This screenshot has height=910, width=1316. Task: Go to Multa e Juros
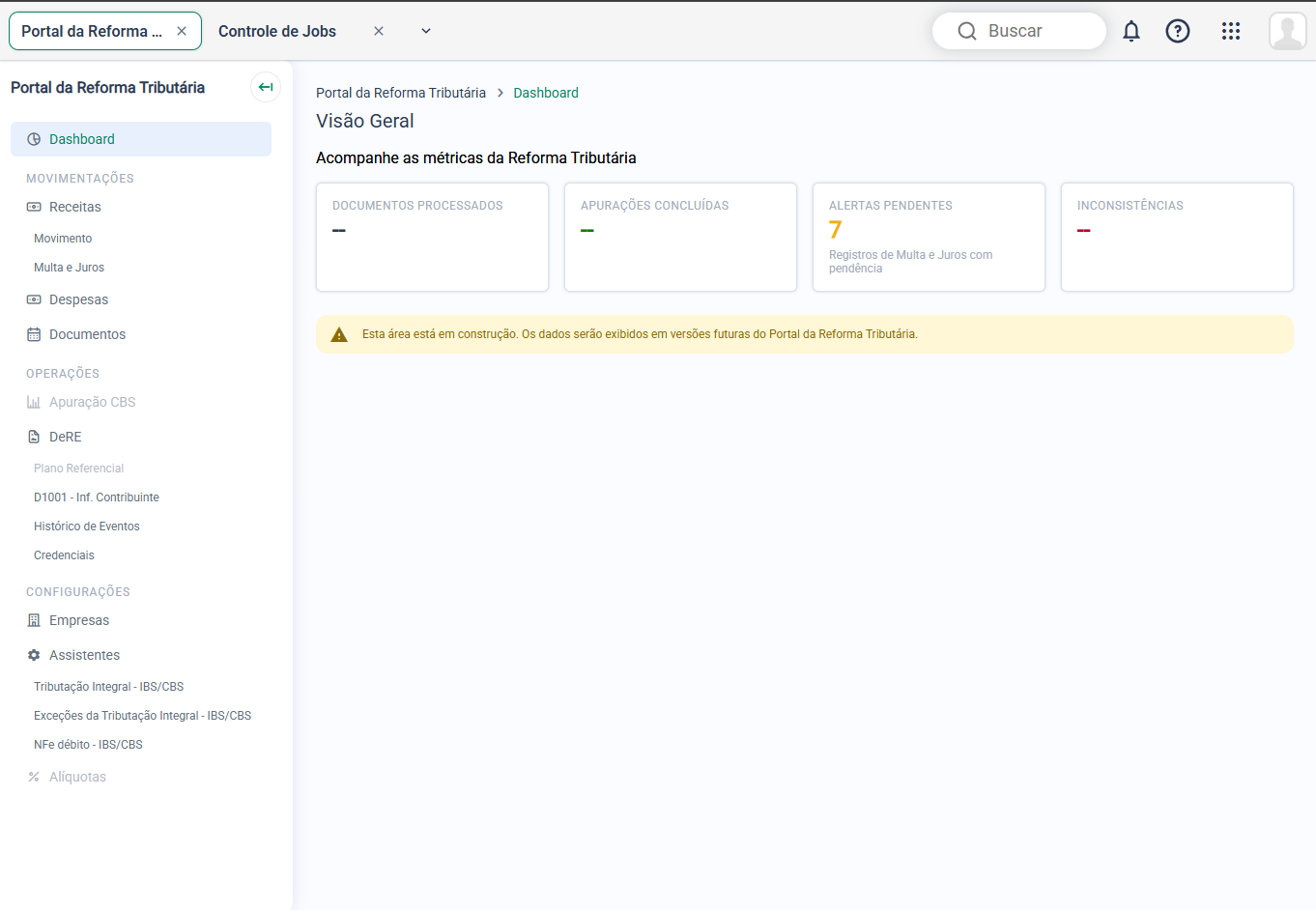click(x=69, y=268)
